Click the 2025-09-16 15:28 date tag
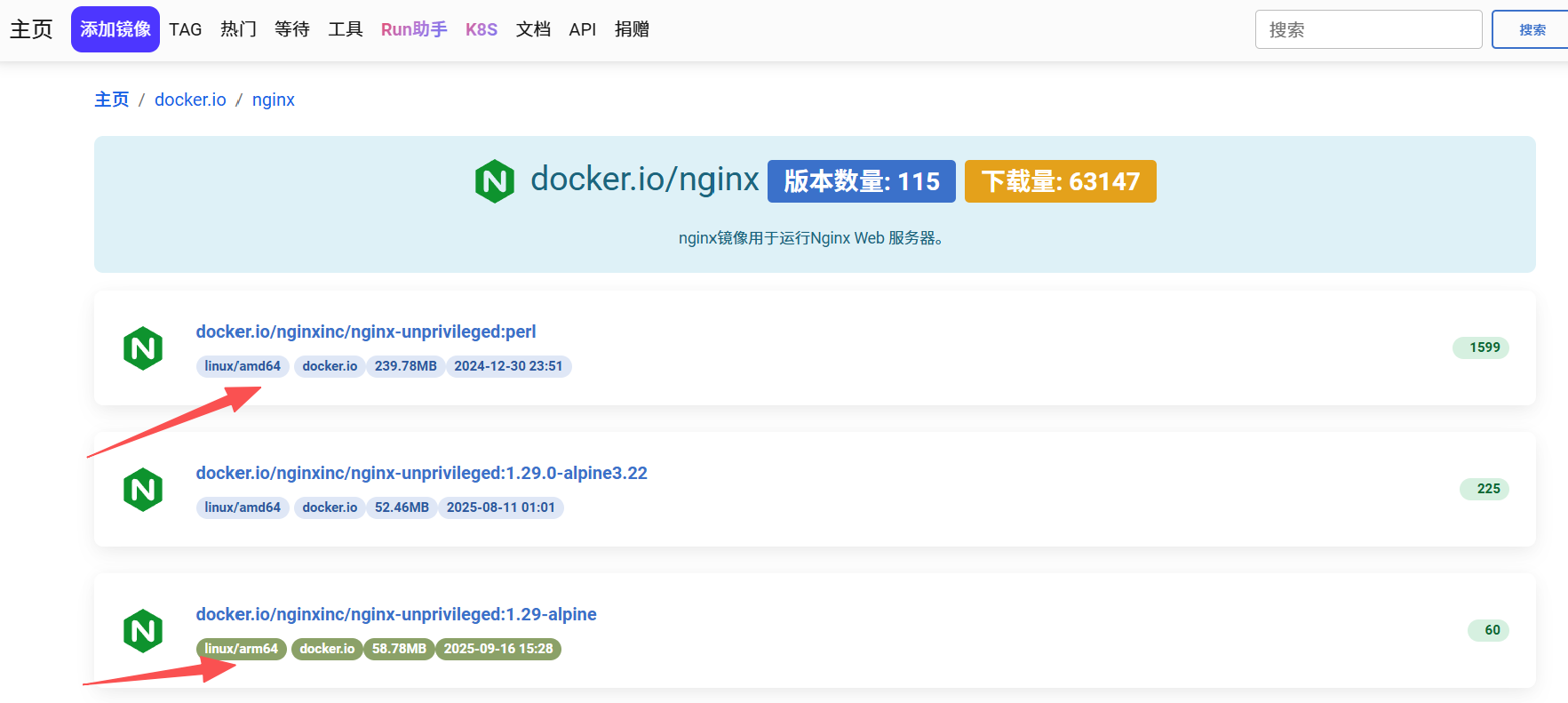Screen dimensions: 1568x703 click(x=498, y=649)
